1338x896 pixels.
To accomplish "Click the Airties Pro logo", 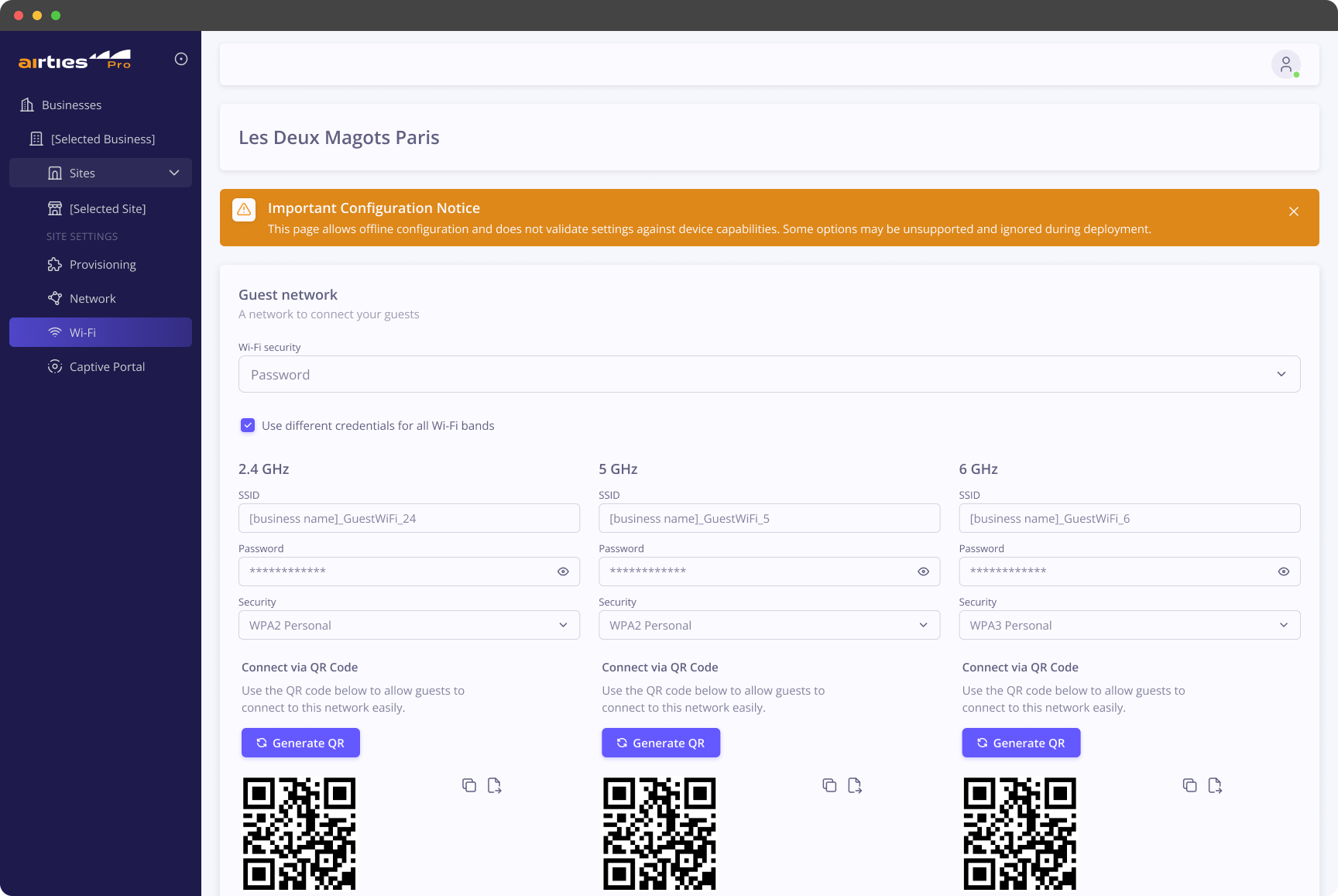I will (74, 60).
